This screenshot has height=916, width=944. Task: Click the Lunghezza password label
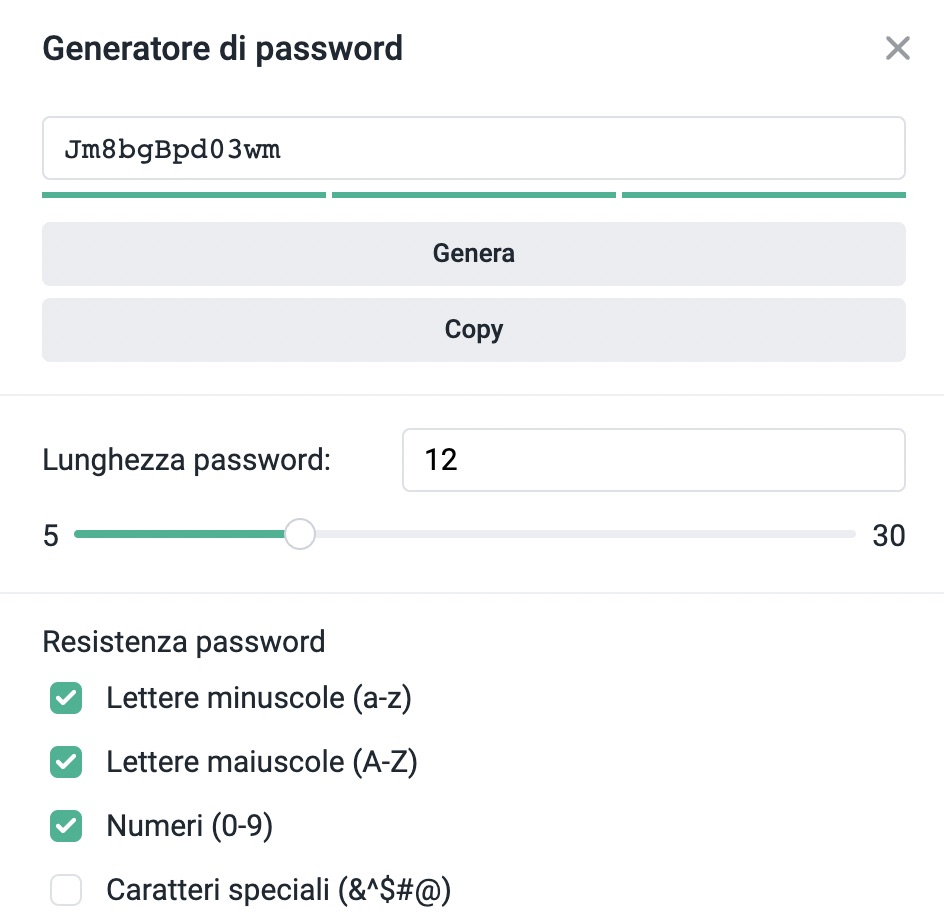point(187,460)
